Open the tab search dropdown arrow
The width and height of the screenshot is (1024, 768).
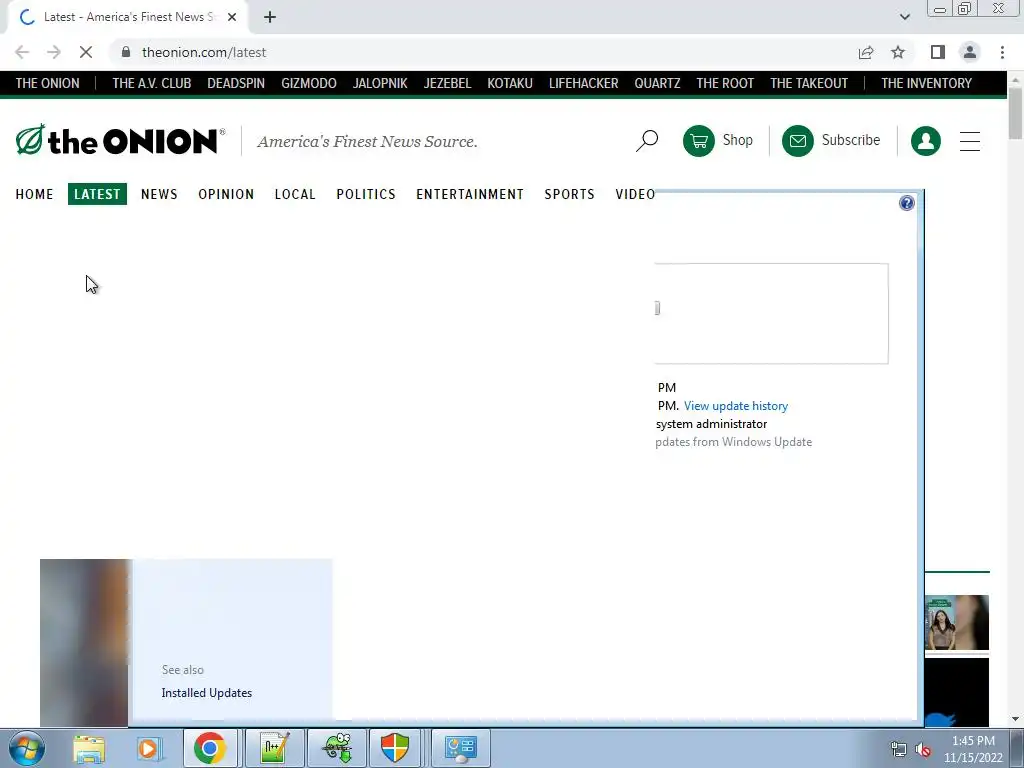904,17
